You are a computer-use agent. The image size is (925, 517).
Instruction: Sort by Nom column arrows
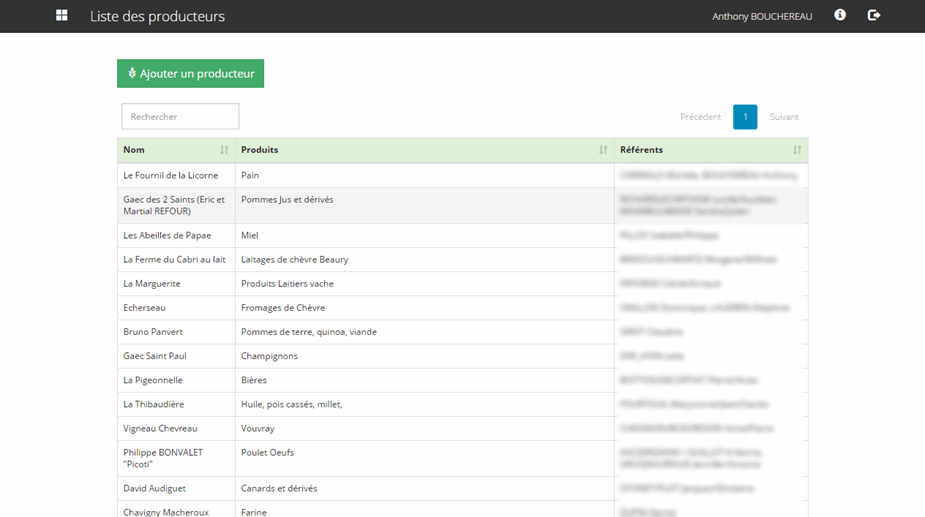(224, 150)
